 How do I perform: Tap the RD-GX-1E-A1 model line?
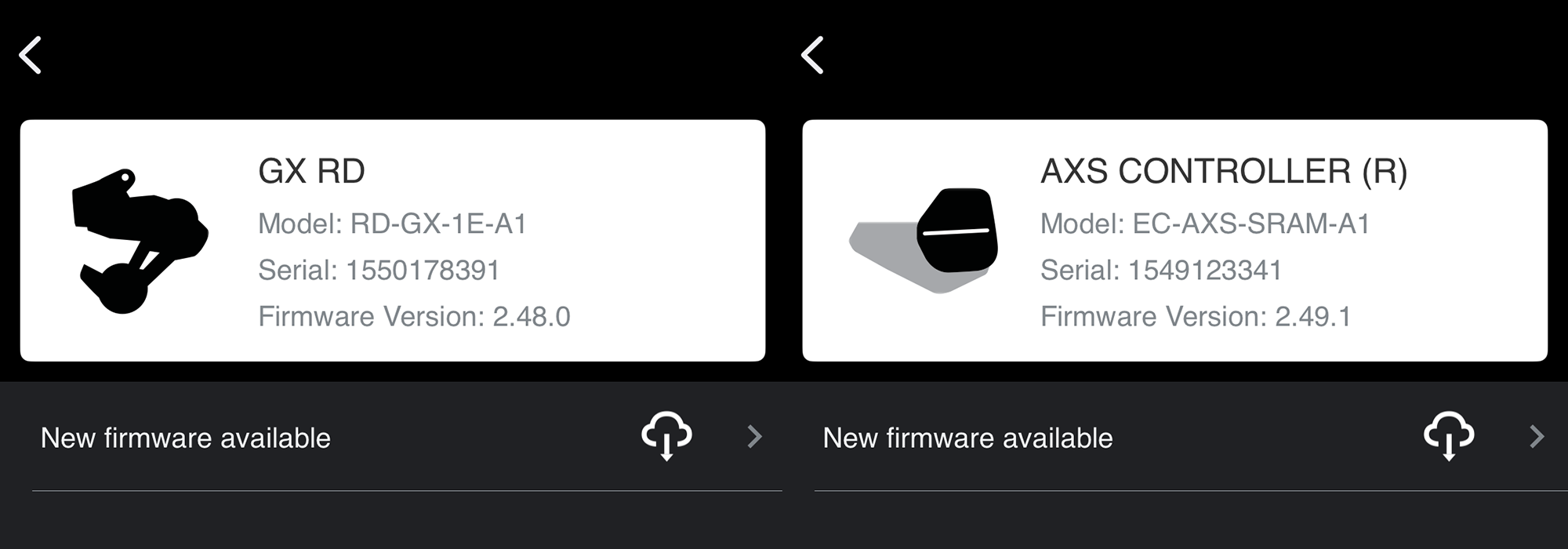point(392,224)
